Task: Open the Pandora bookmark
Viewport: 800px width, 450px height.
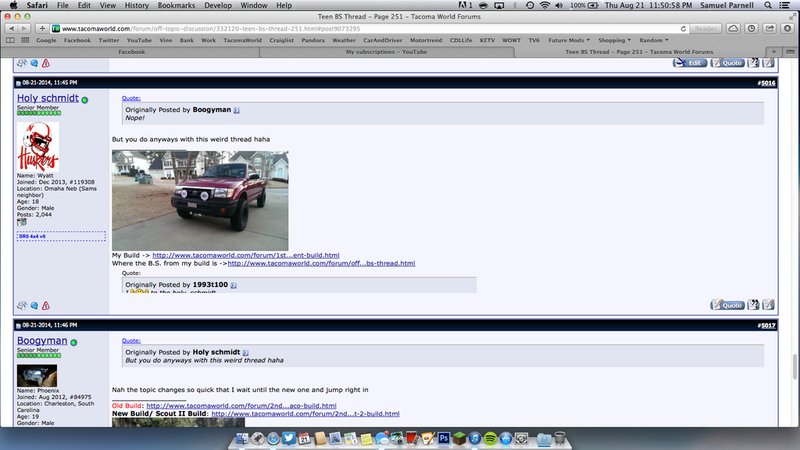Action: click(x=313, y=40)
